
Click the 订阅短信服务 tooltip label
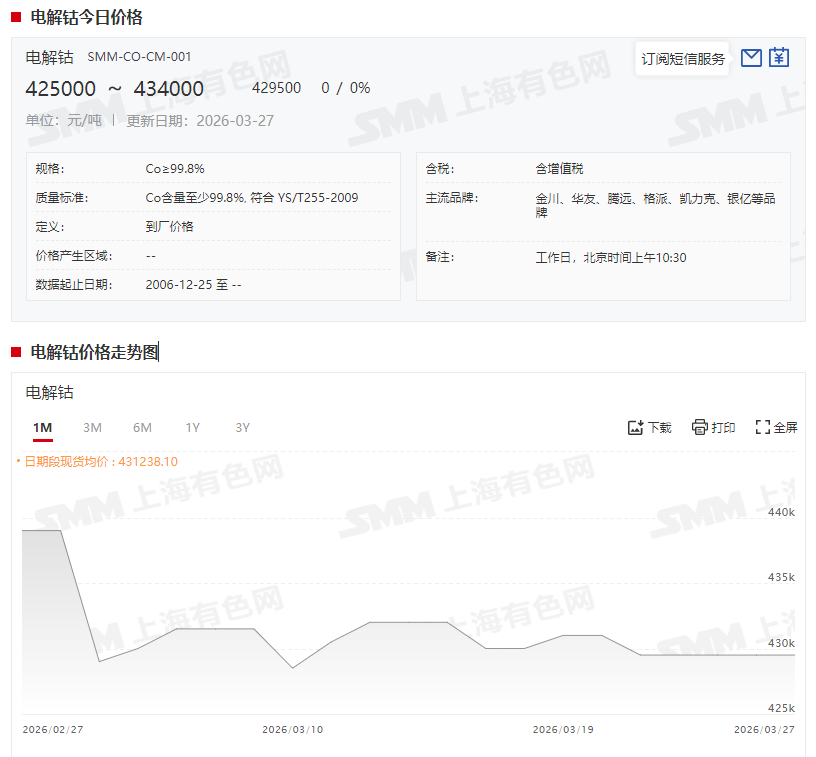pyautogui.click(x=683, y=59)
